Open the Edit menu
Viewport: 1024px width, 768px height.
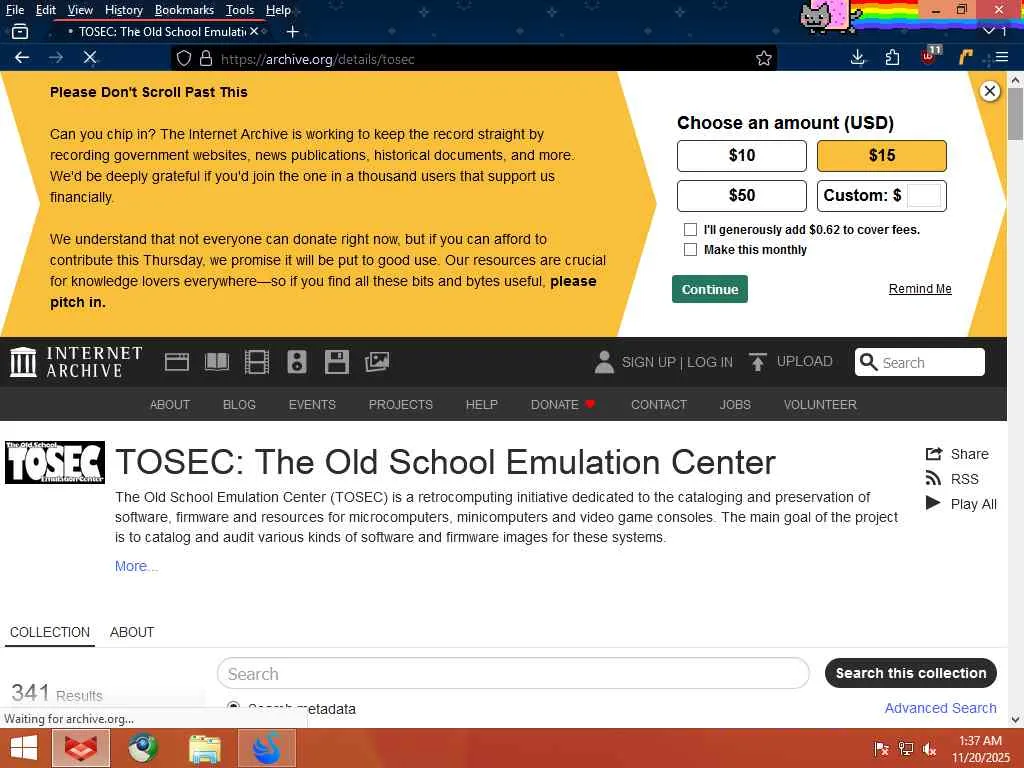tap(45, 10)
